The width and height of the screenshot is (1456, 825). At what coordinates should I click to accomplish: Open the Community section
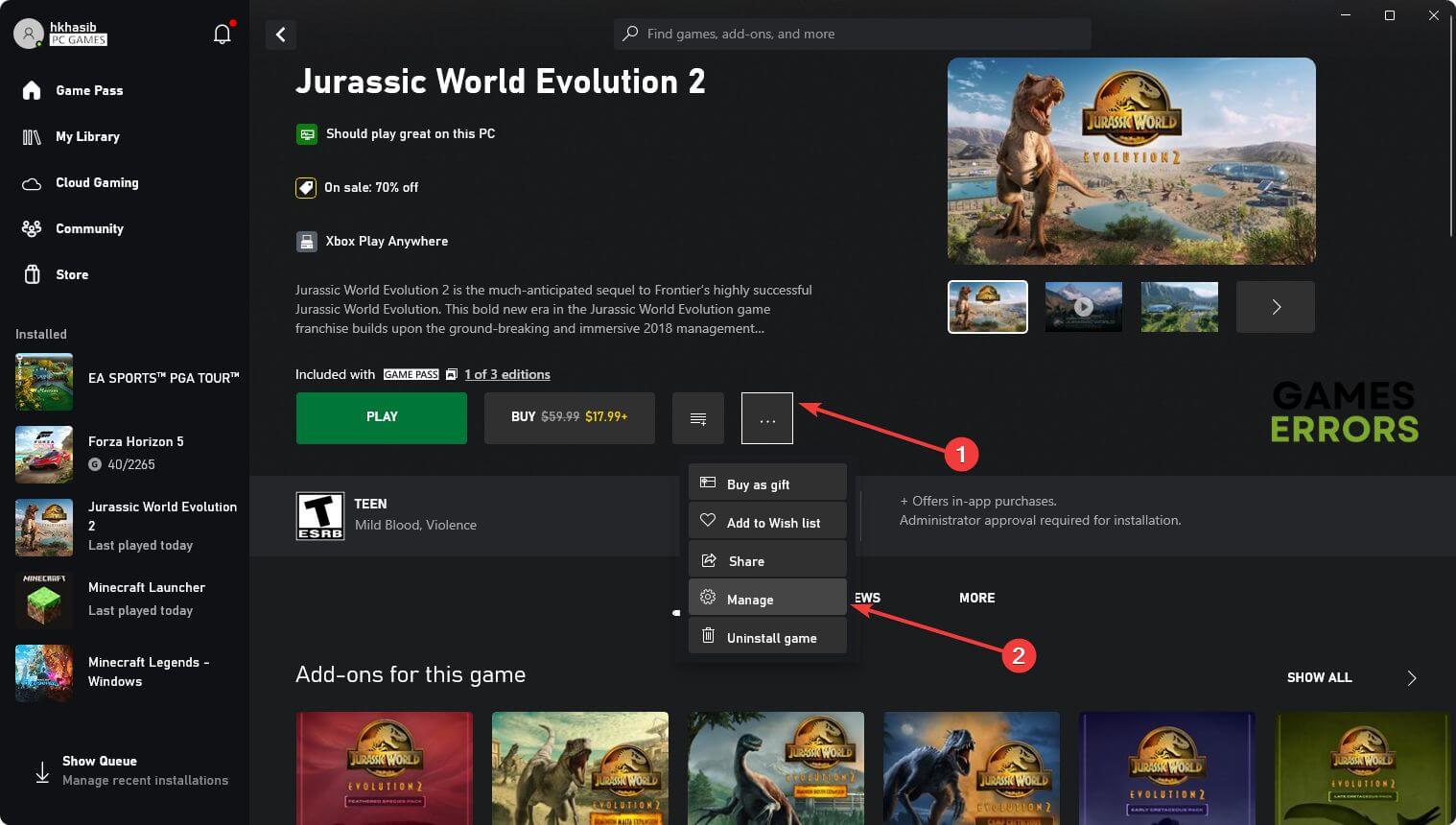click(x=88, y=228)
